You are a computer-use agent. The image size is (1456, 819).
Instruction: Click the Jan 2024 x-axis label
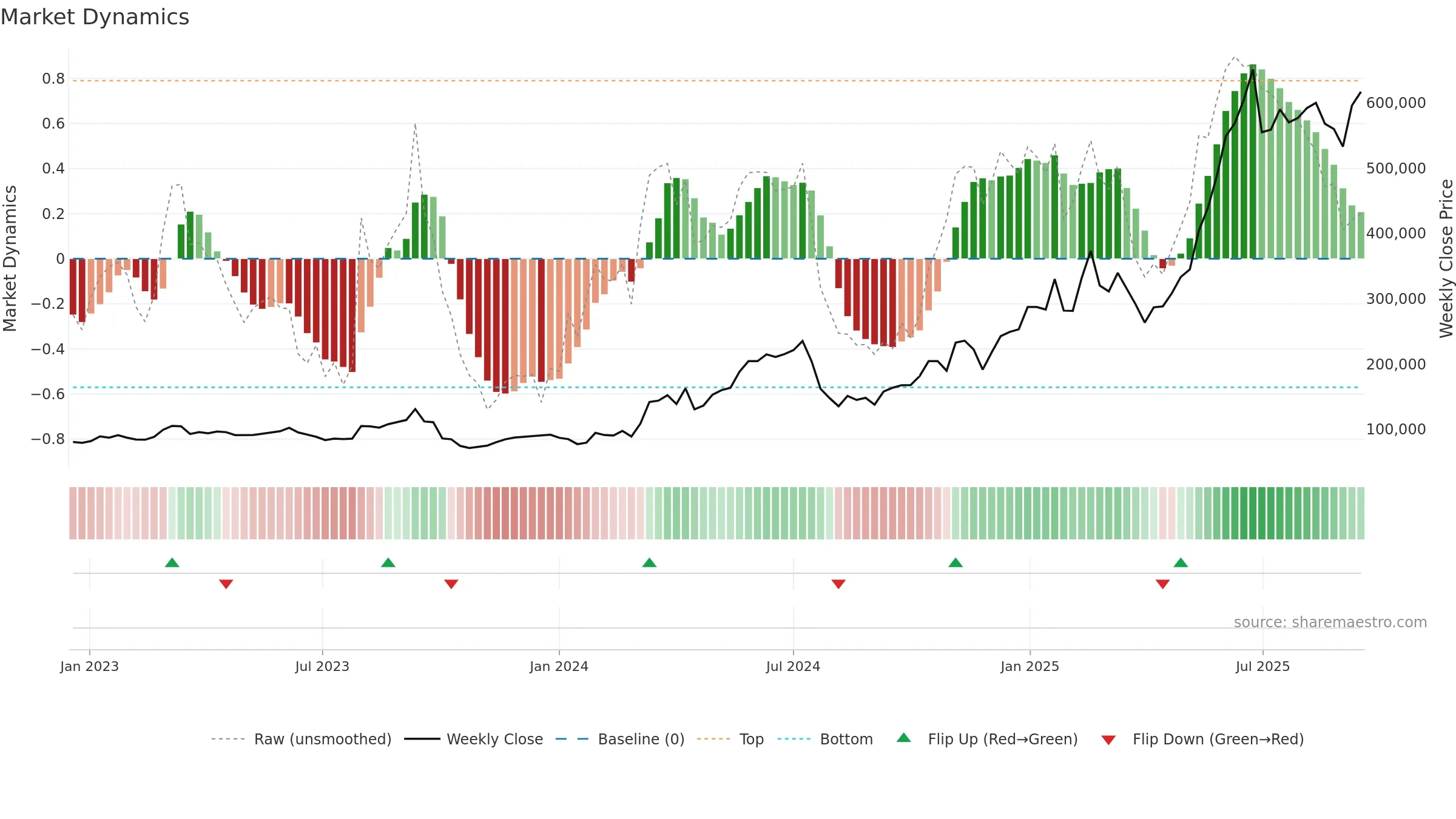pyautogui.click(x=559, y=666)
